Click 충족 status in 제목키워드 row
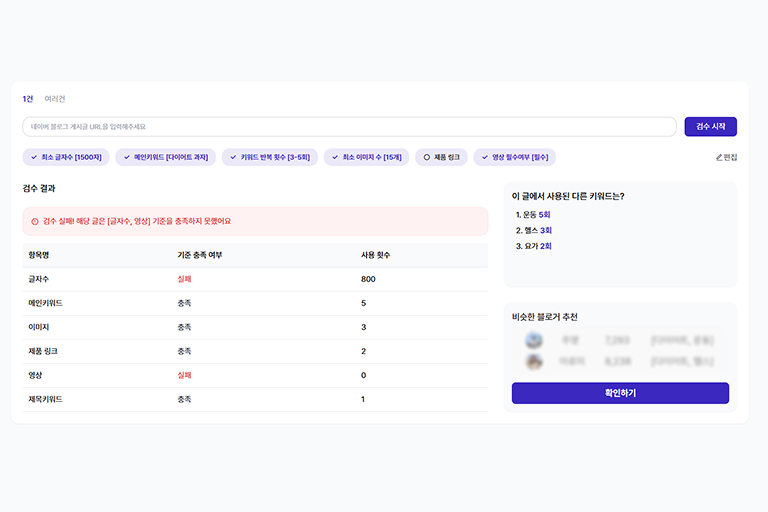This screenshot has height=512, width=768. tap(184, 399)
